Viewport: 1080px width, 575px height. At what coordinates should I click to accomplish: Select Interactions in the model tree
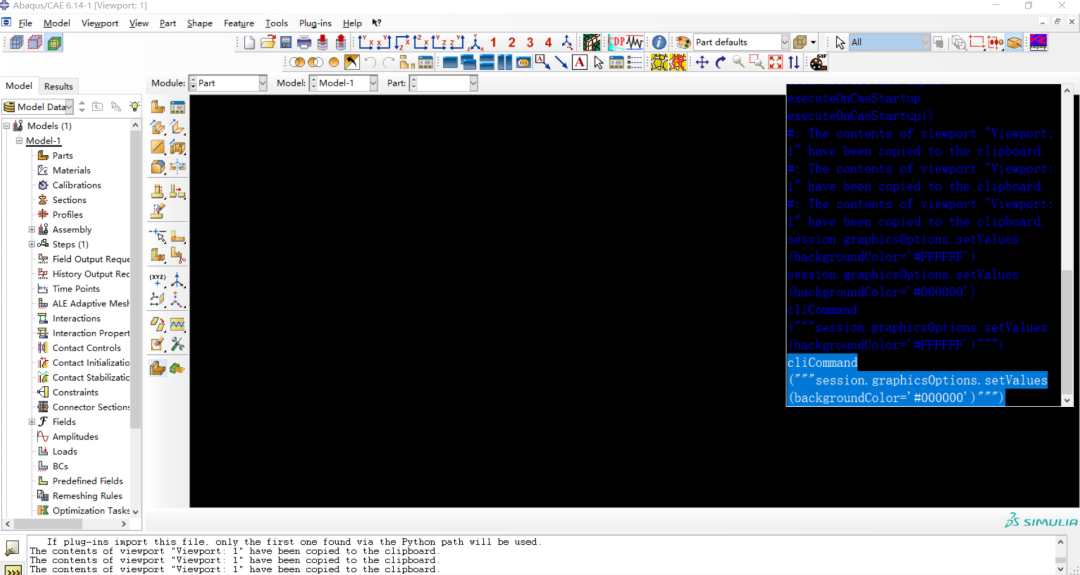[76, 318]
